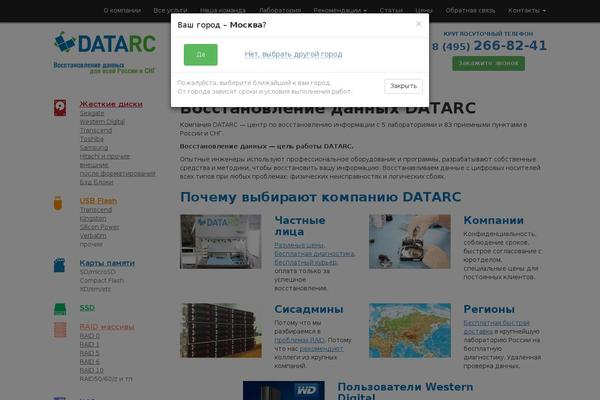600x400 pixels.
Task: Click the Закрыть button in dialog
Action: point(403,86)
